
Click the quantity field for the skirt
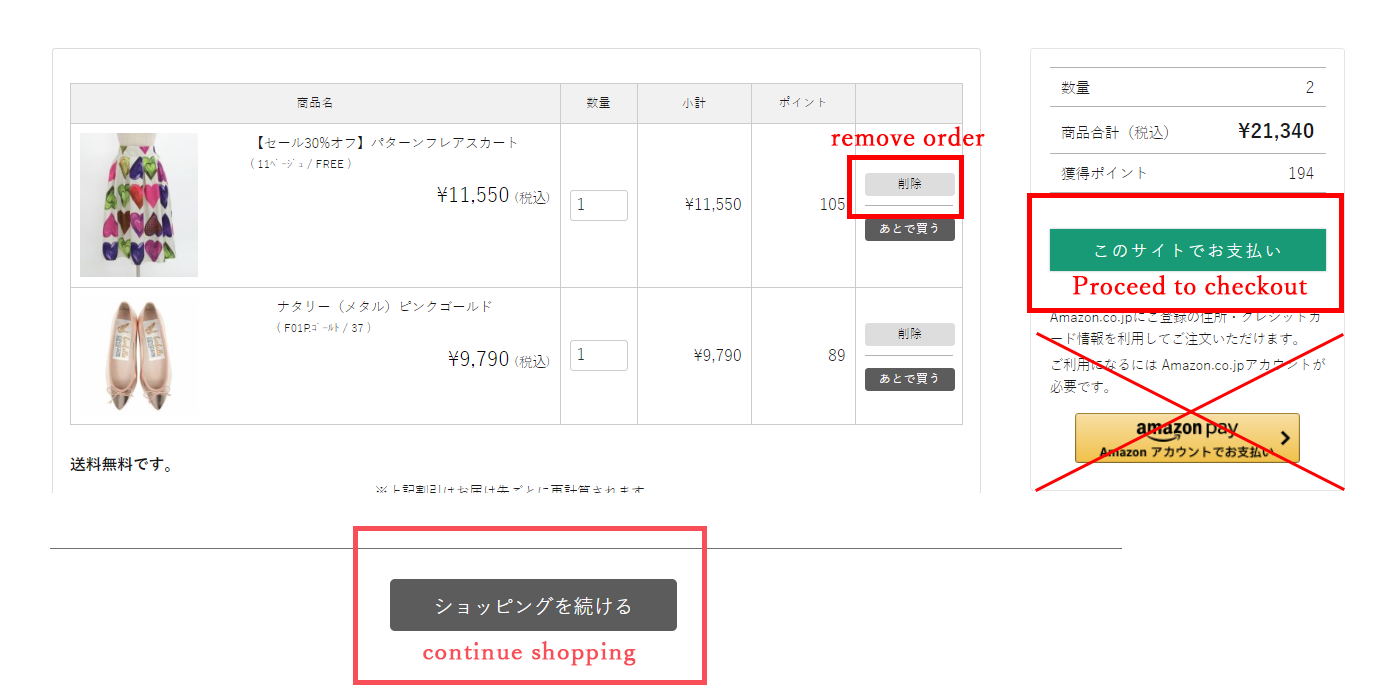[x=598, y=205]
